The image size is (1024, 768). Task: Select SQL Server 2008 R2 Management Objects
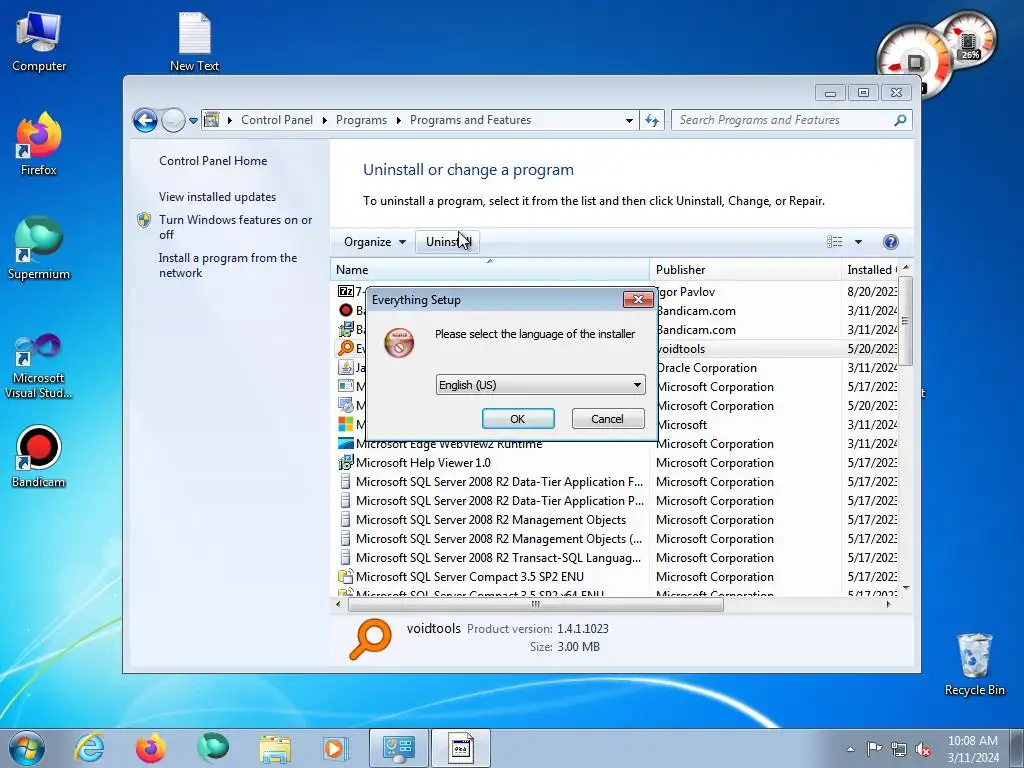[490, 520]
